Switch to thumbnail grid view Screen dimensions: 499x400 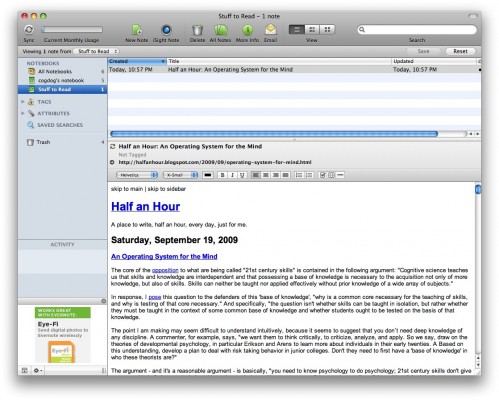(x=327, y=30)
